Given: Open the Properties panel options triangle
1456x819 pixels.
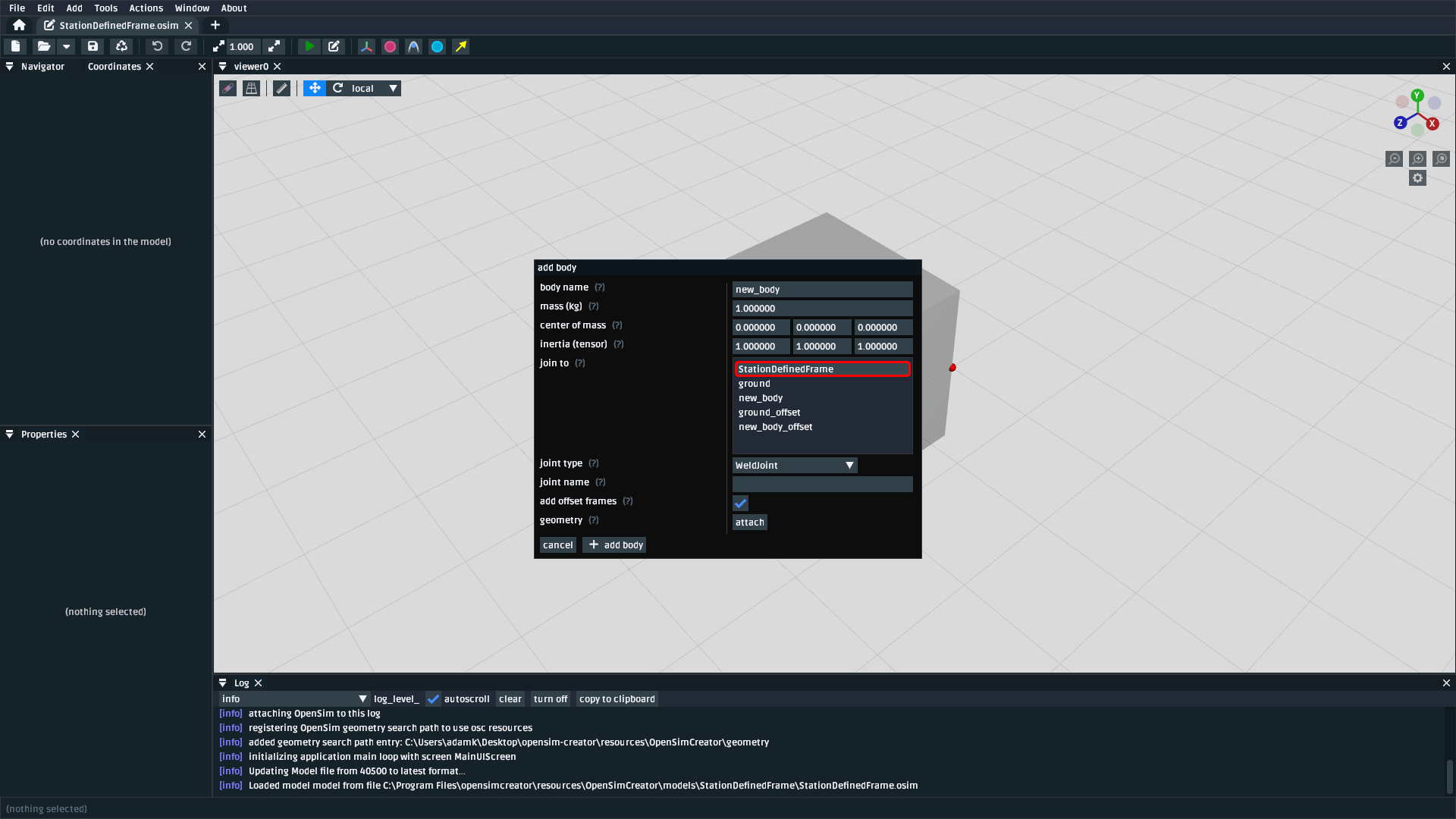Looking at the screenshot, I should tap(9, 435).
